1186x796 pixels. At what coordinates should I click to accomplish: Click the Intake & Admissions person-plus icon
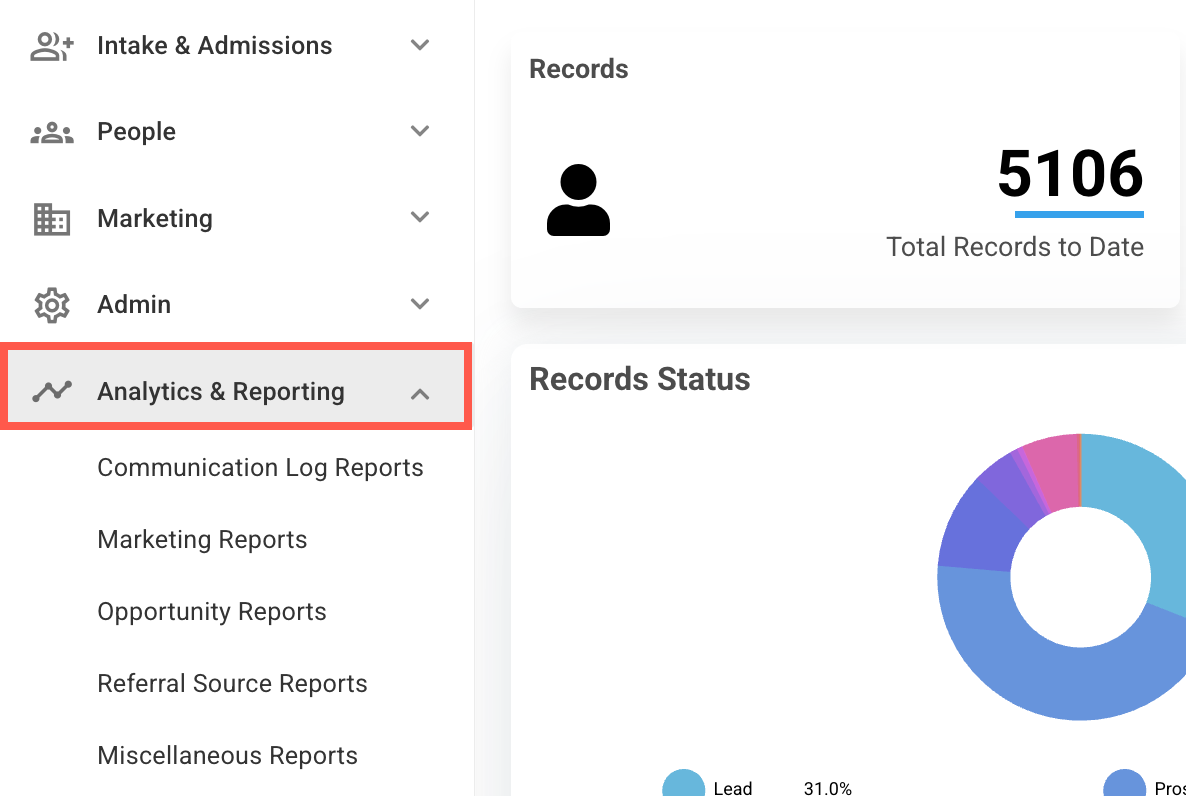coord(51,46)
